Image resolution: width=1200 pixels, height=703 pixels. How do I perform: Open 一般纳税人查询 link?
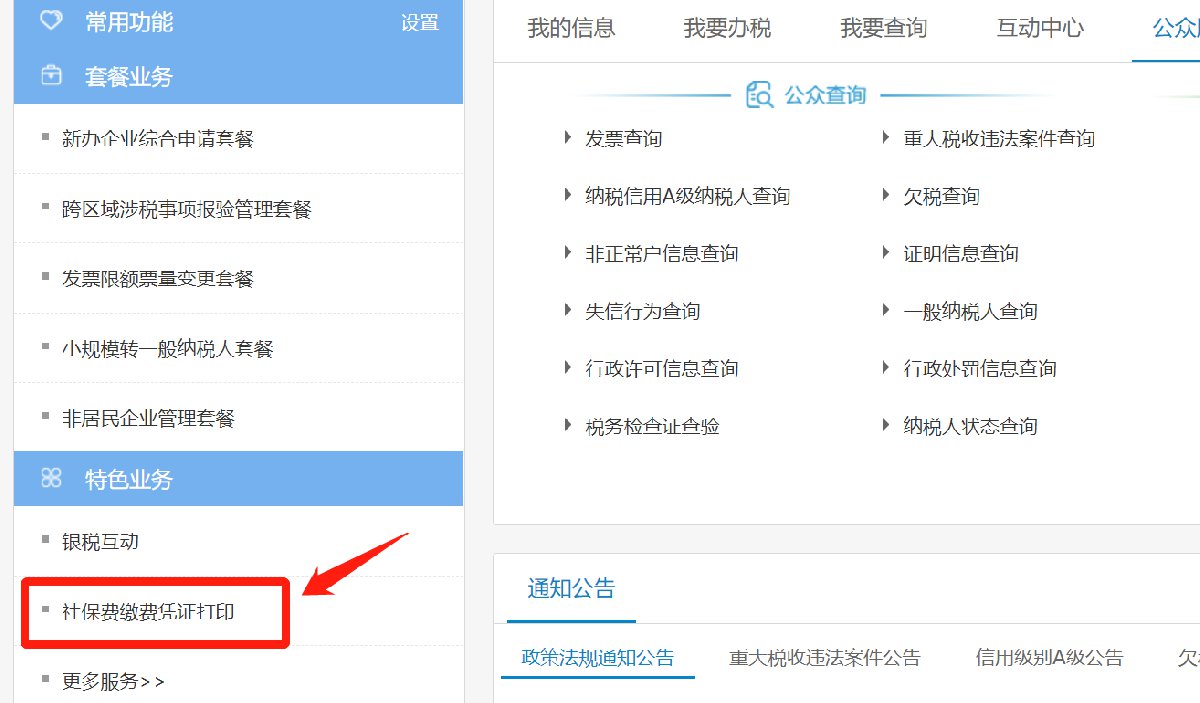pos(970,312)
